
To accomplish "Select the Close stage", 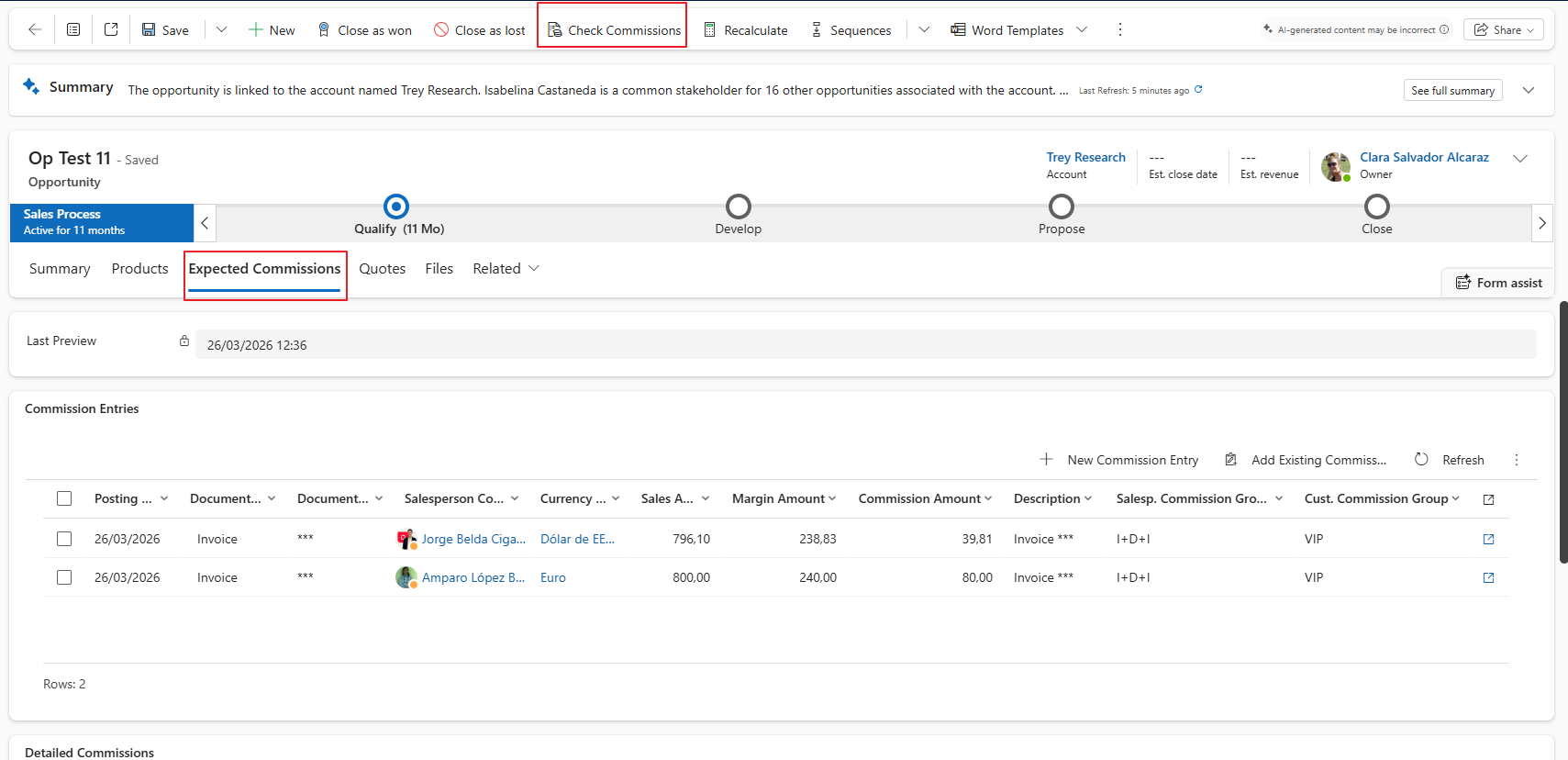I will pos(1377,207).
